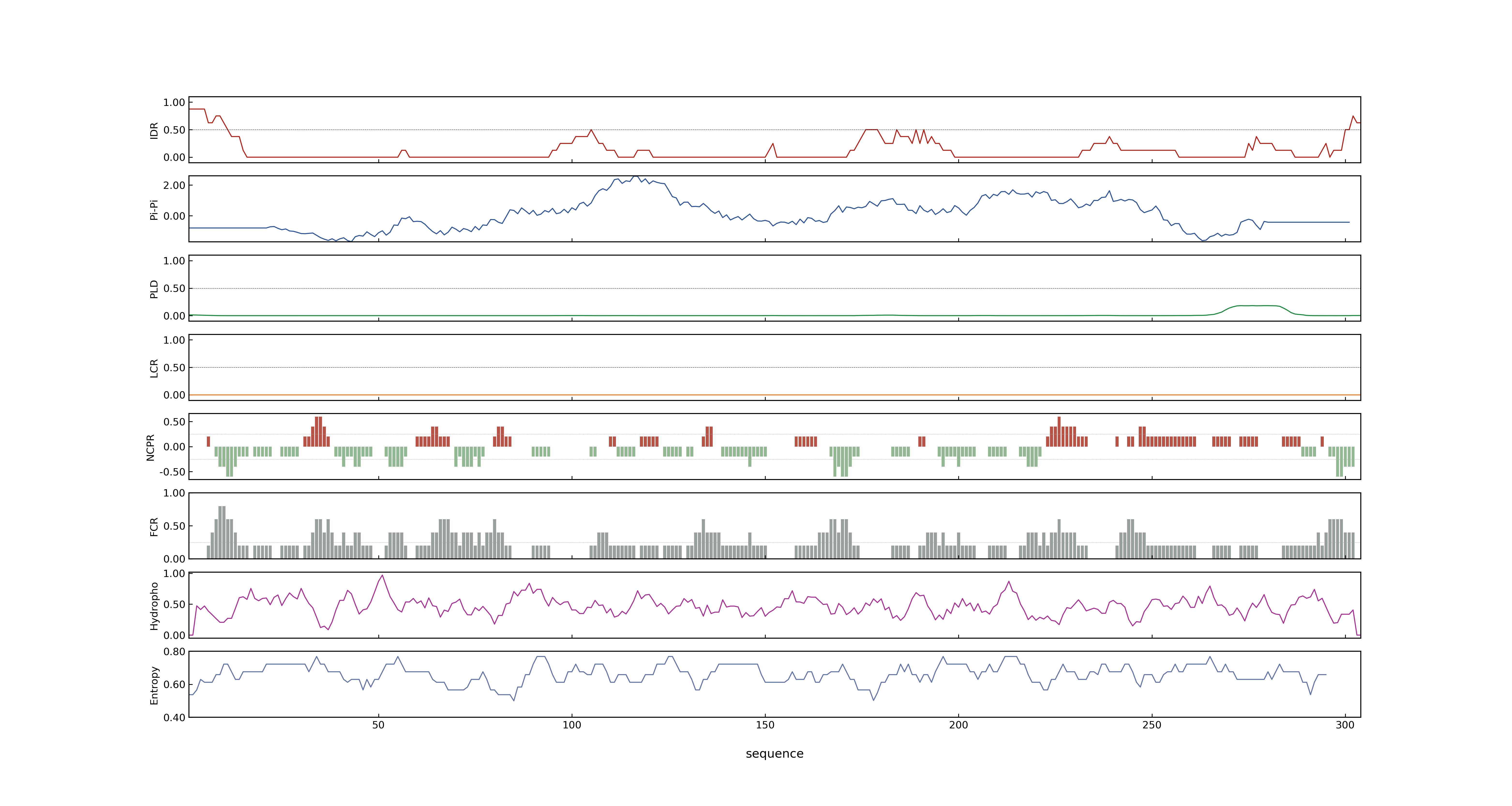This screenshot has height=806, width=1512.
Task: Click the red NCPR bar cluster near position 35
Action: pos(317,432)
